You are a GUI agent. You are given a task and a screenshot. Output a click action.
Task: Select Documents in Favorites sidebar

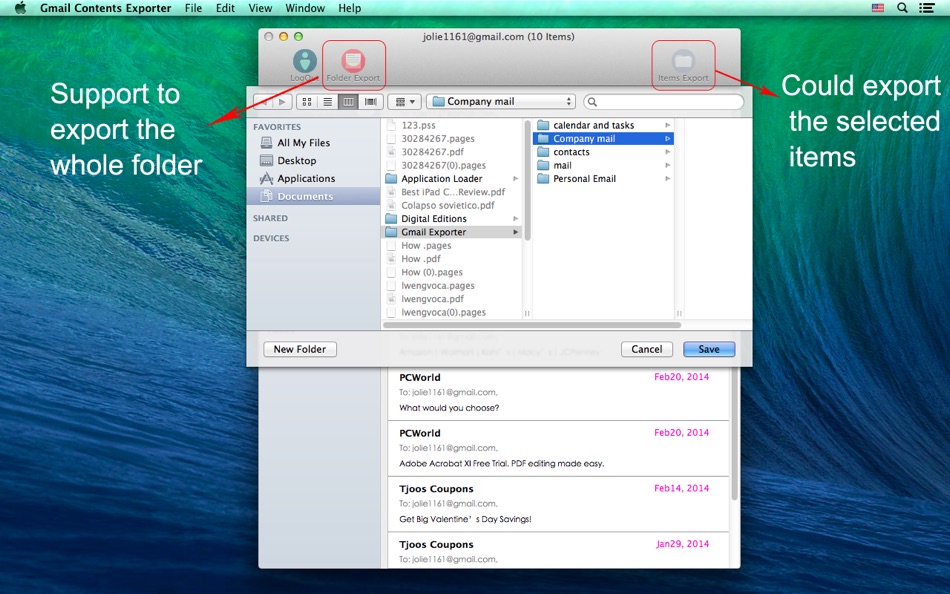313,196
